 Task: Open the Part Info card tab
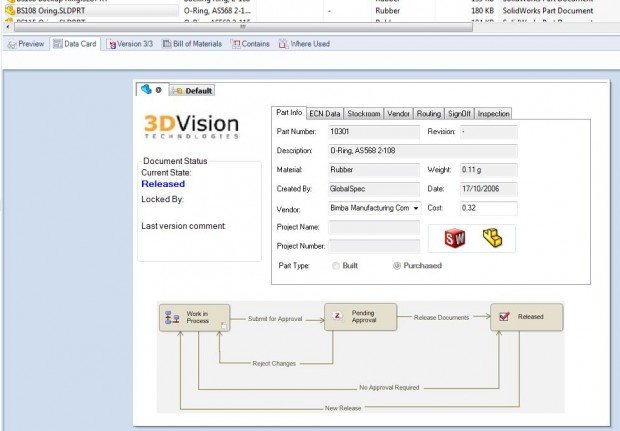[289, 113]
